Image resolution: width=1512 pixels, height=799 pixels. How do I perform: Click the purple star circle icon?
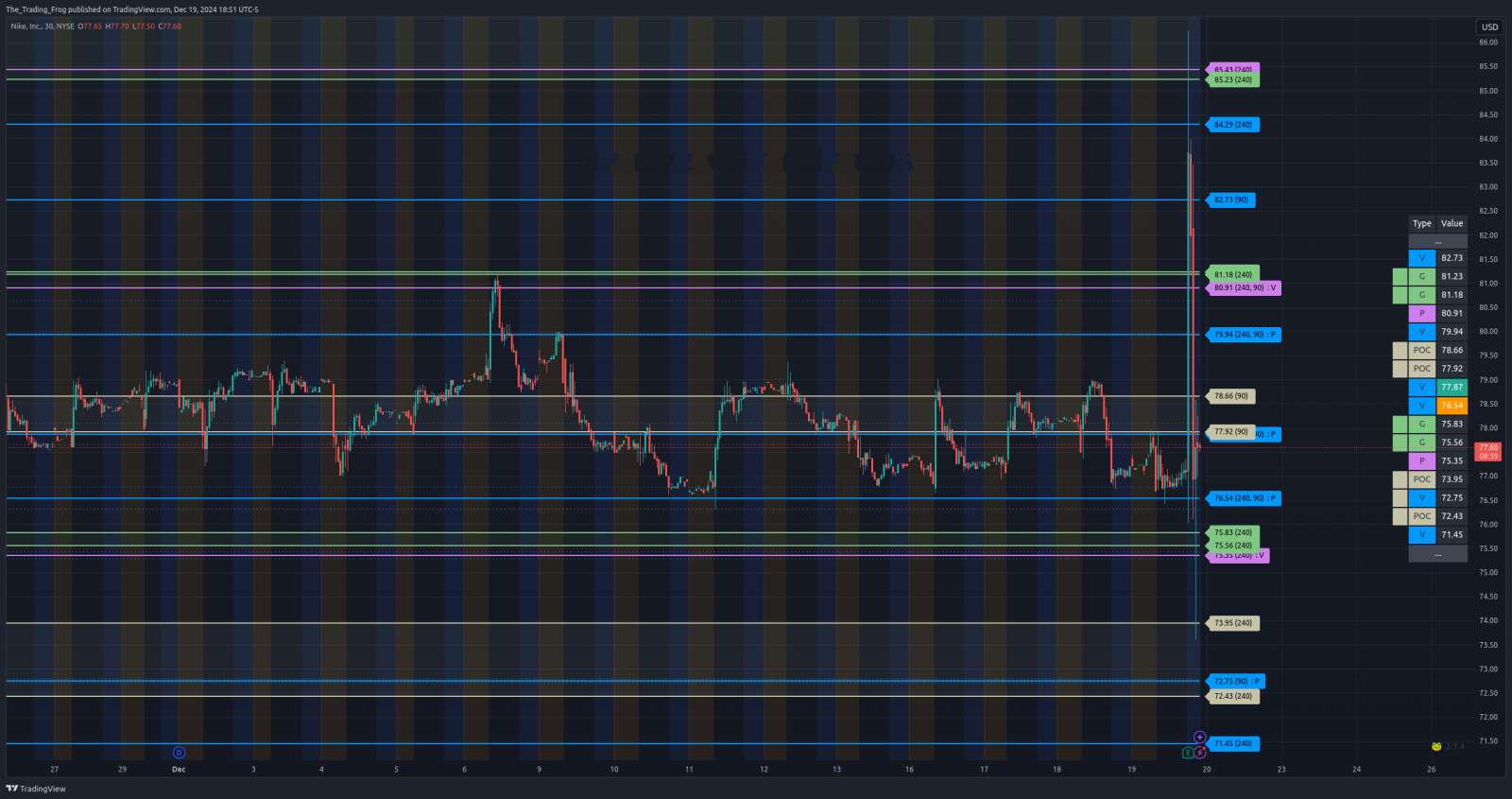click(x=1199, y=738)
